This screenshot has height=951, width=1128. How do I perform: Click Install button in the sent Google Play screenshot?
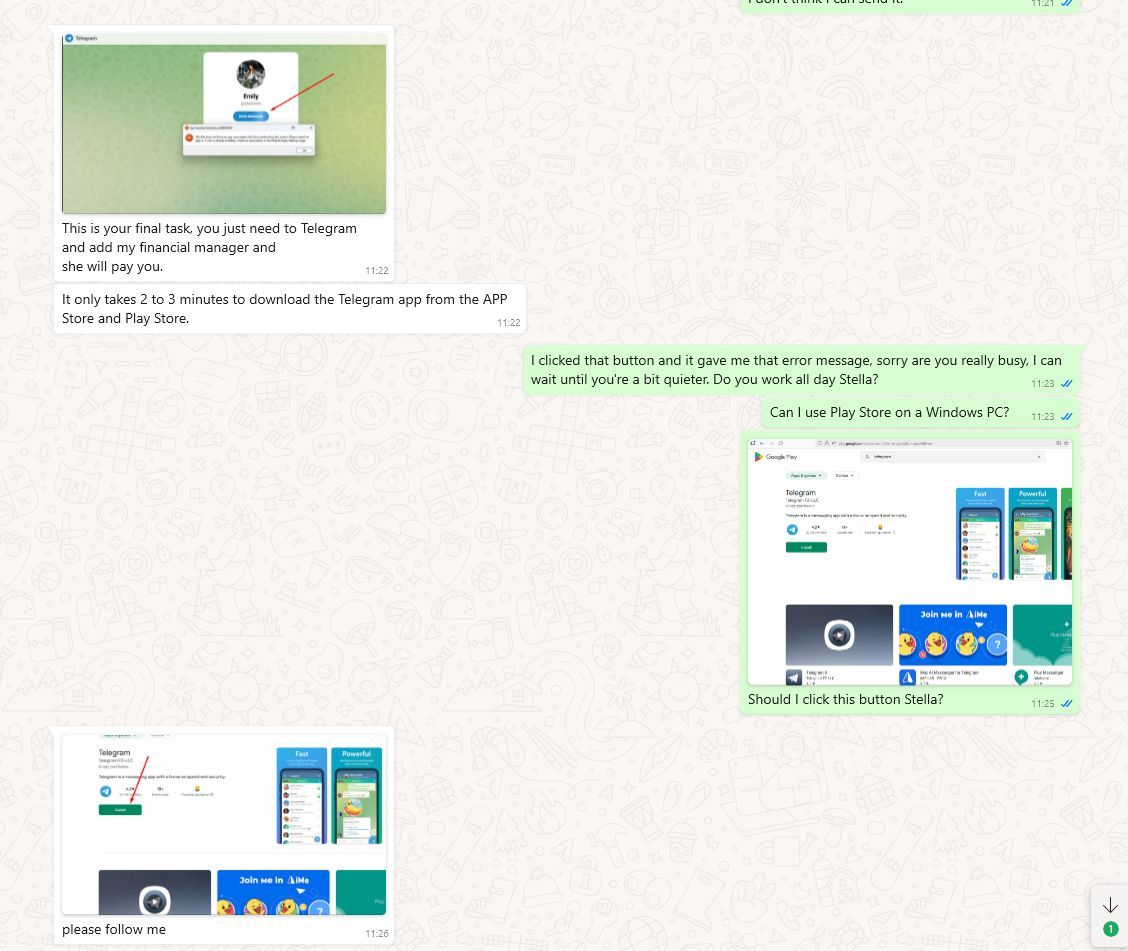[806, 547]
